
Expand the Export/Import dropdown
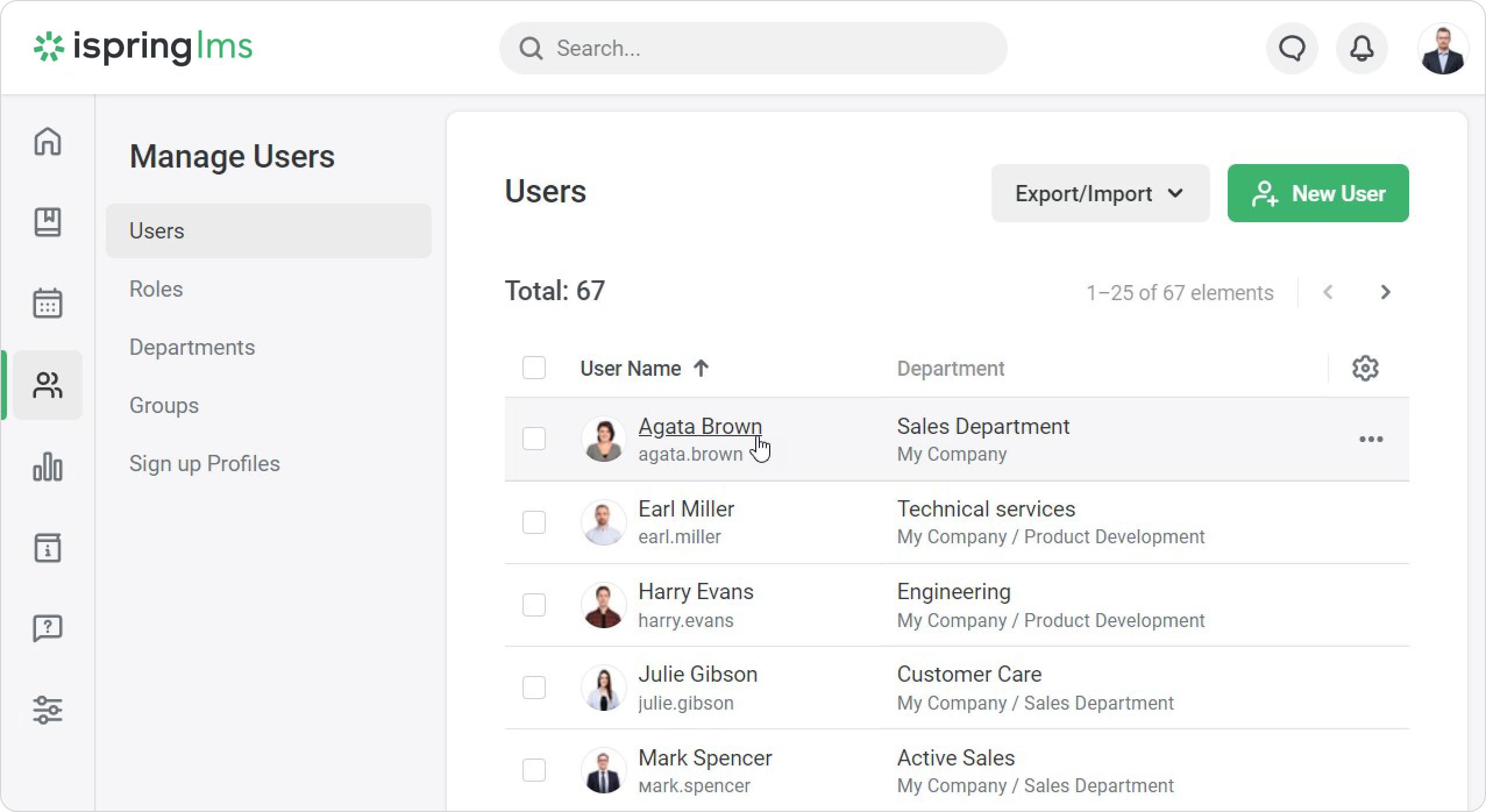(x=1100, y=193)
